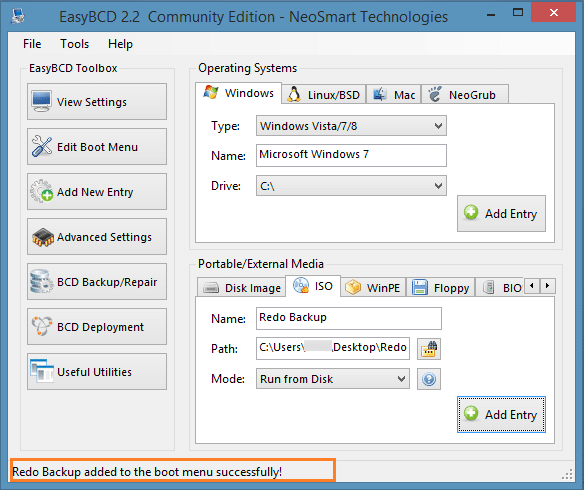The image size is (584, 490).
Task: Open Useful Utilities section
Action: [x=97, y=372]
